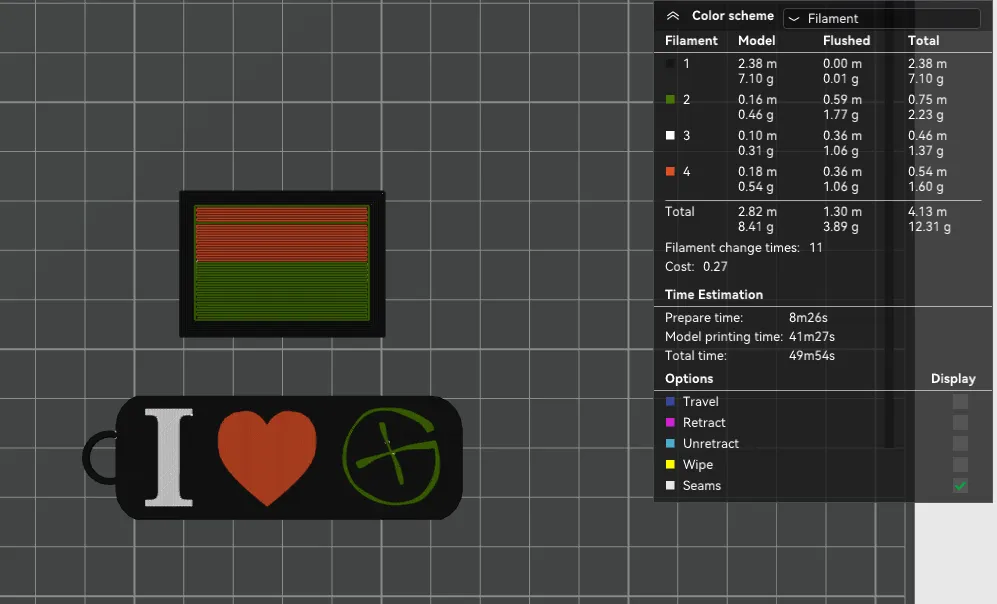Click the total flushed 1.30 m value
Viewport: 997px width, 604px height.
click(x=842, y=211)
